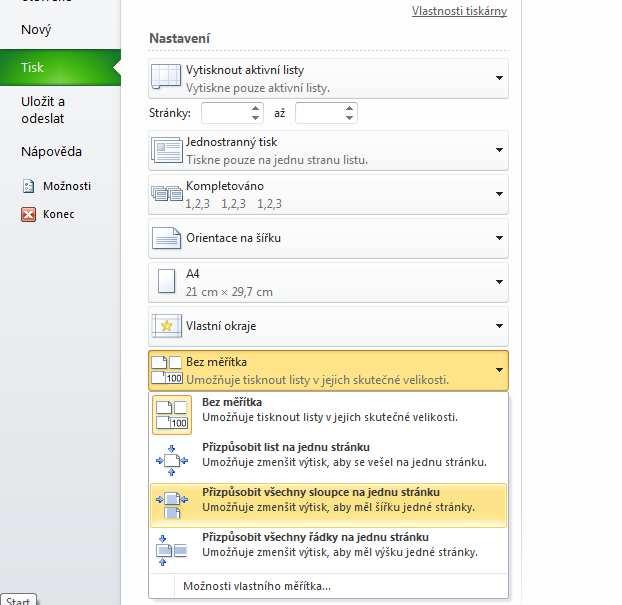Screen dimensions: 622x605
Task: Expand the Jednostranný tisk dropdown arrow
Action: 499,150
